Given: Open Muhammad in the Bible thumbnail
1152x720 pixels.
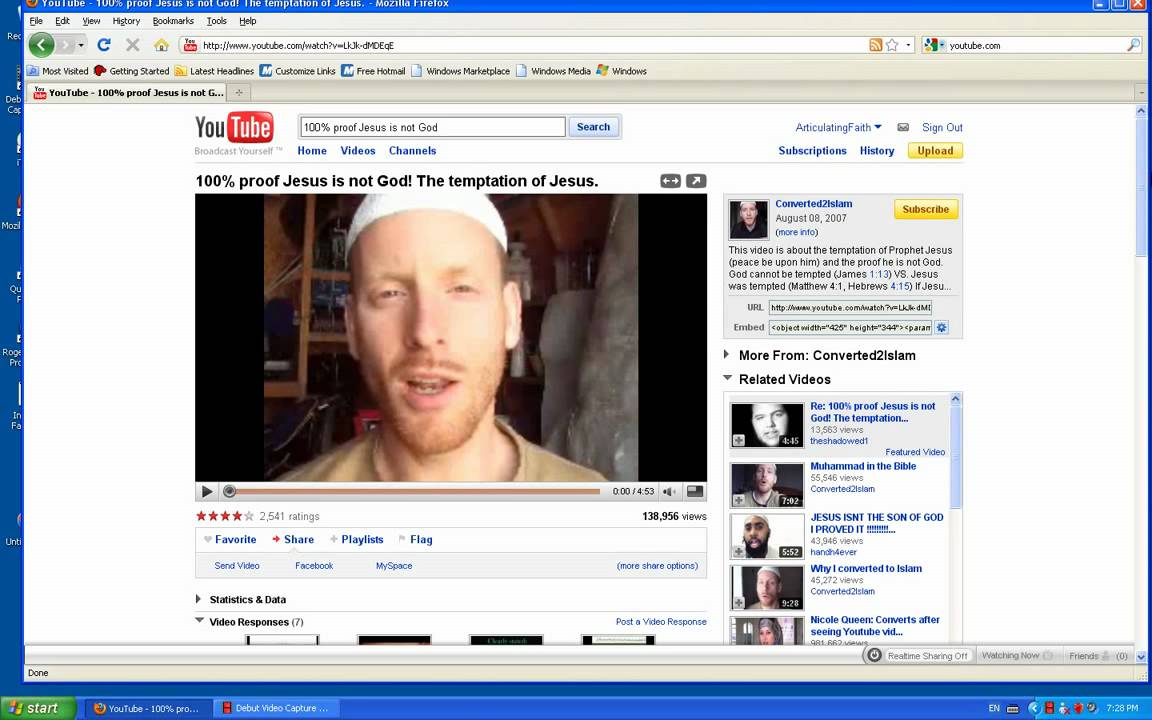Looking at the screenshot, I should 767,485.
